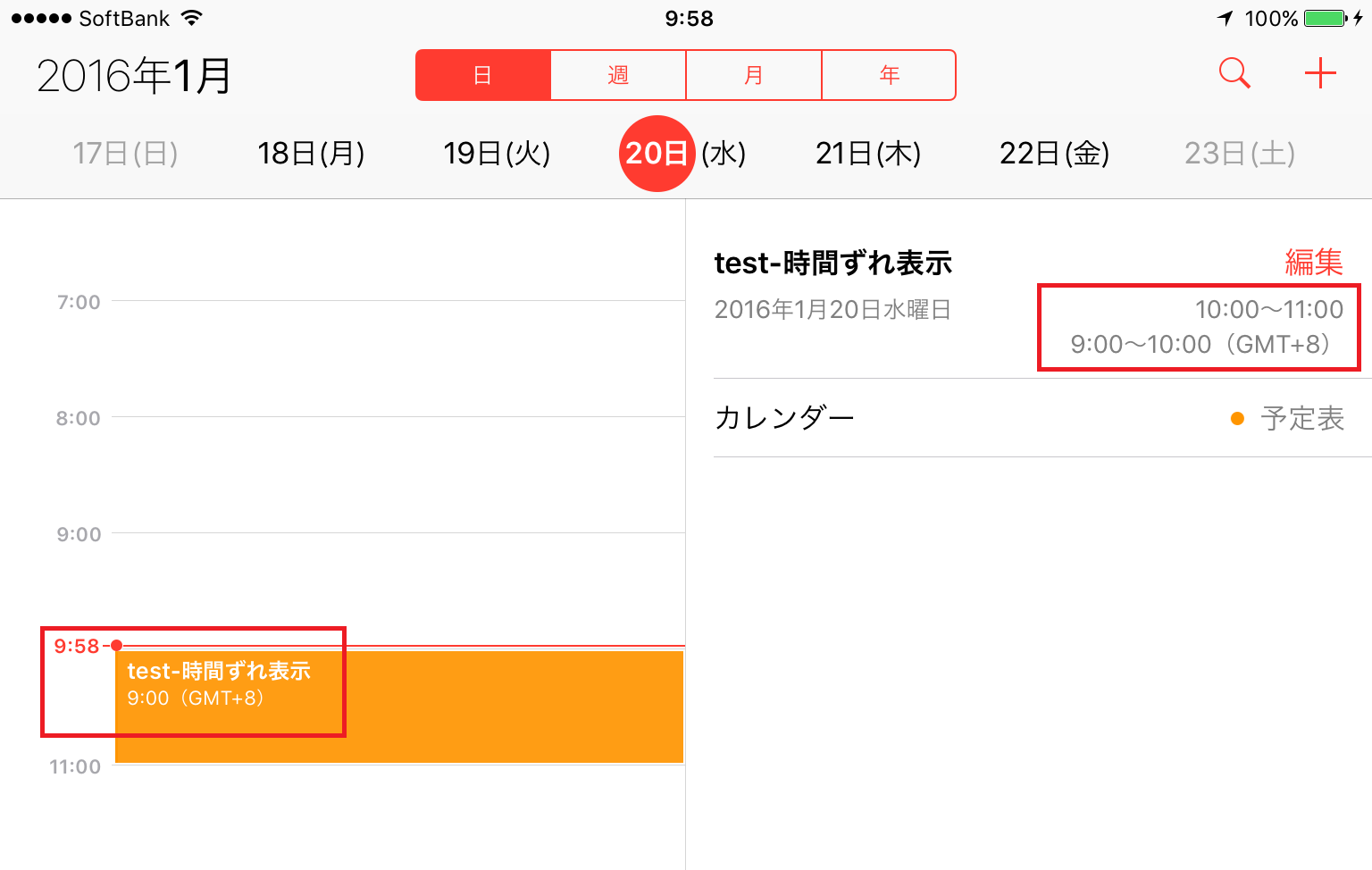Select 19日(火) in the week strip
1372x870 pixels.
pos(497,154)
